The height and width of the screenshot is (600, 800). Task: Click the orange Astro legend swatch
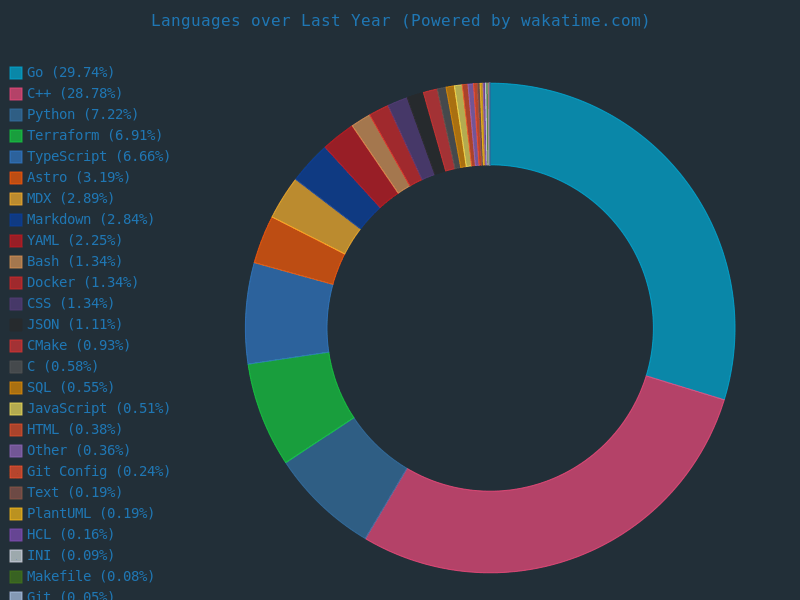tap(16, 178)
